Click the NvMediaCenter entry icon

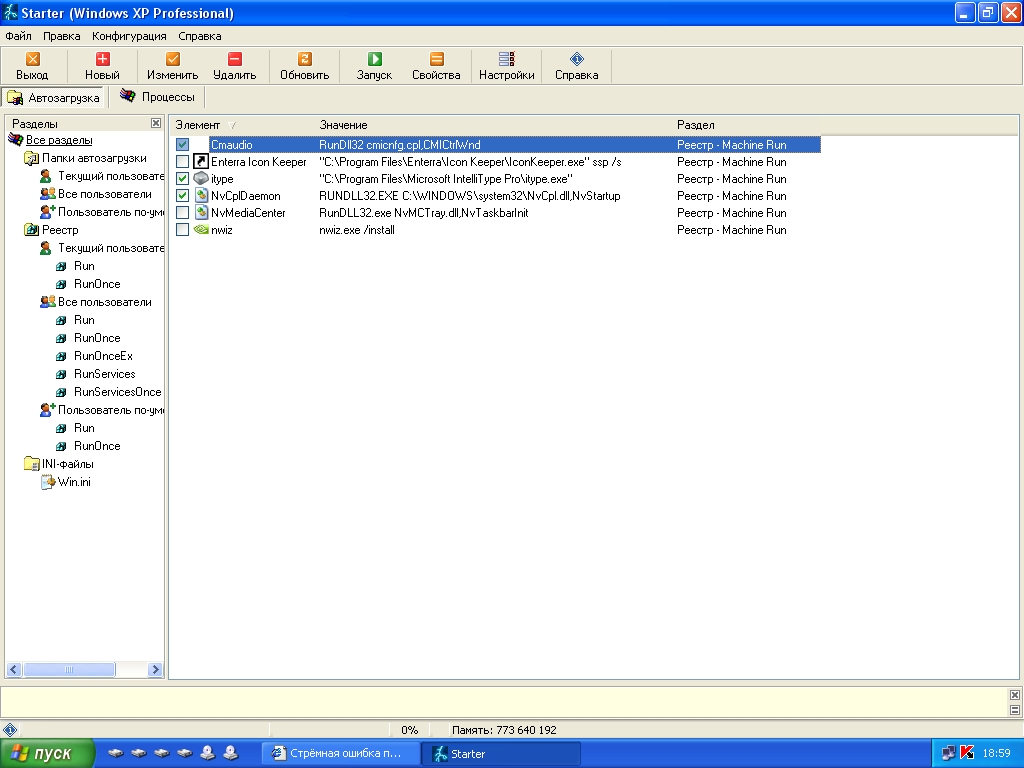coord(201,212)
